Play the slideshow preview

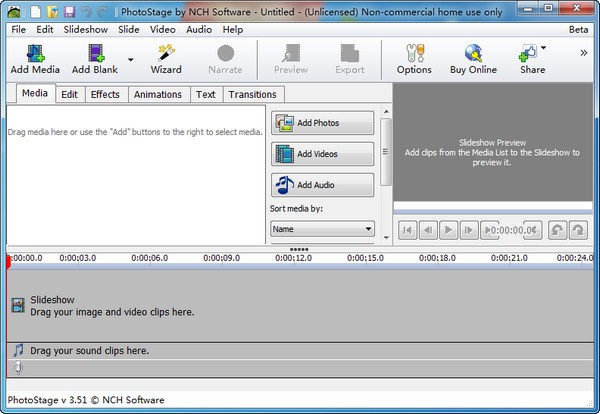pos(448,230)
